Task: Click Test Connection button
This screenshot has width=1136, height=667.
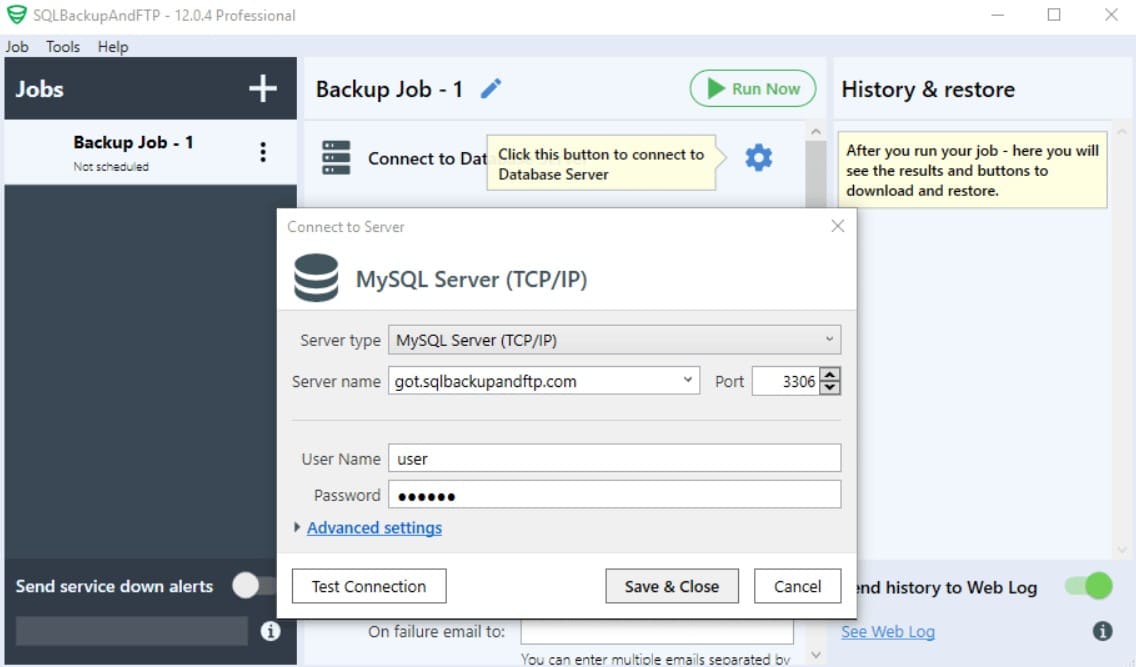Action: tap(369, 586)
